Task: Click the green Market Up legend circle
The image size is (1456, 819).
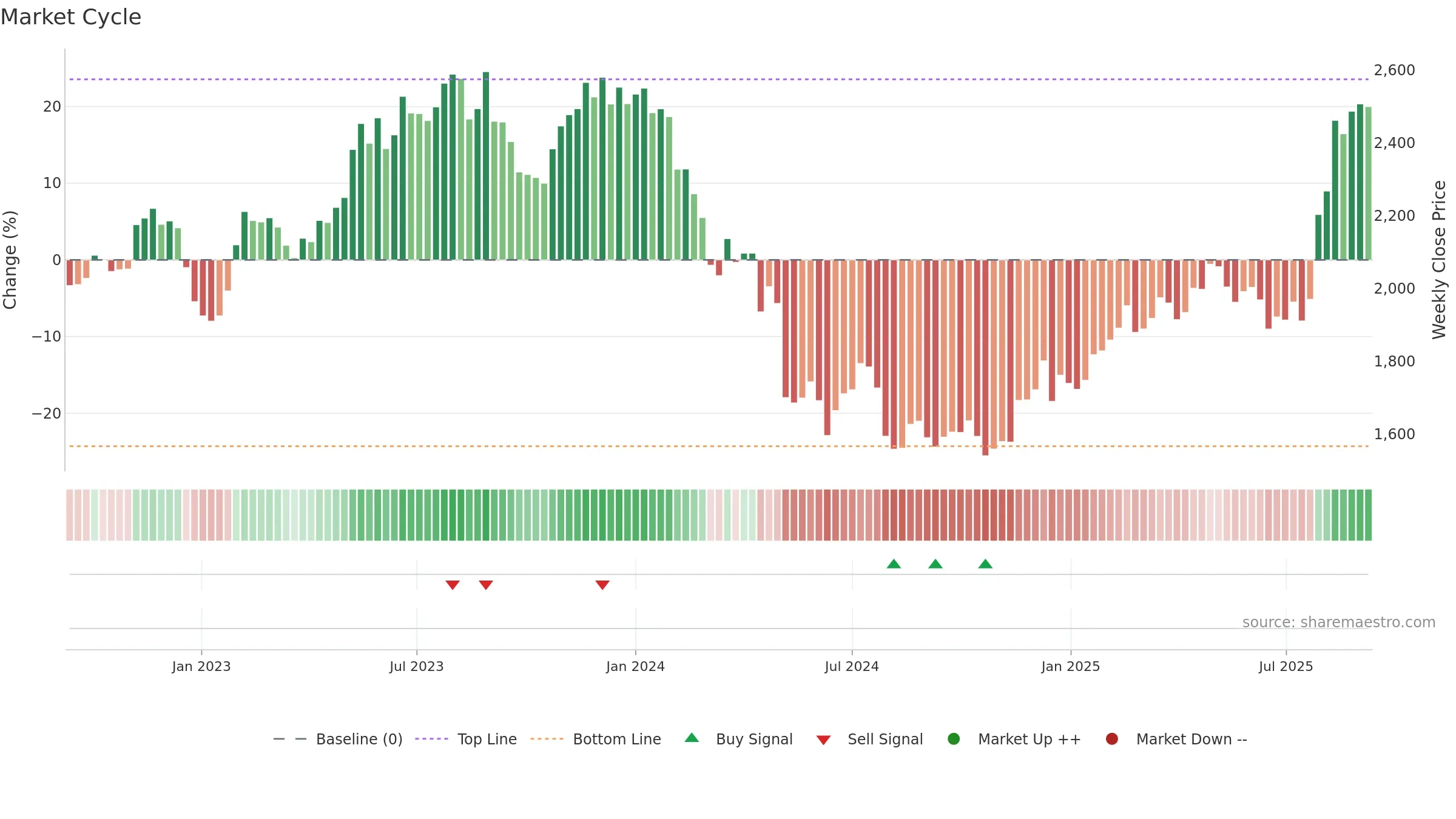Action: (x=954, y=739)
